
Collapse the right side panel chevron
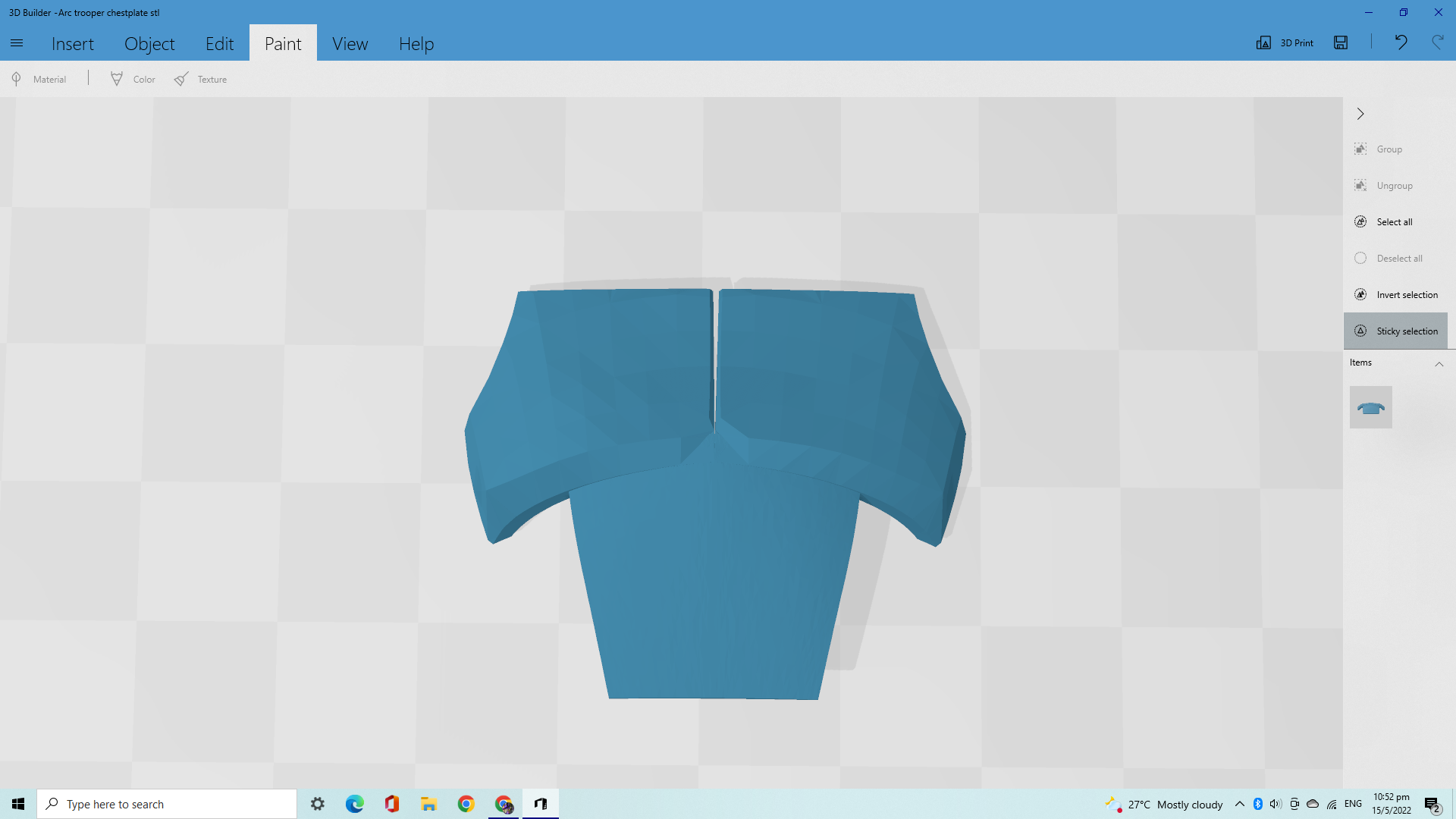pos(1360,114)
